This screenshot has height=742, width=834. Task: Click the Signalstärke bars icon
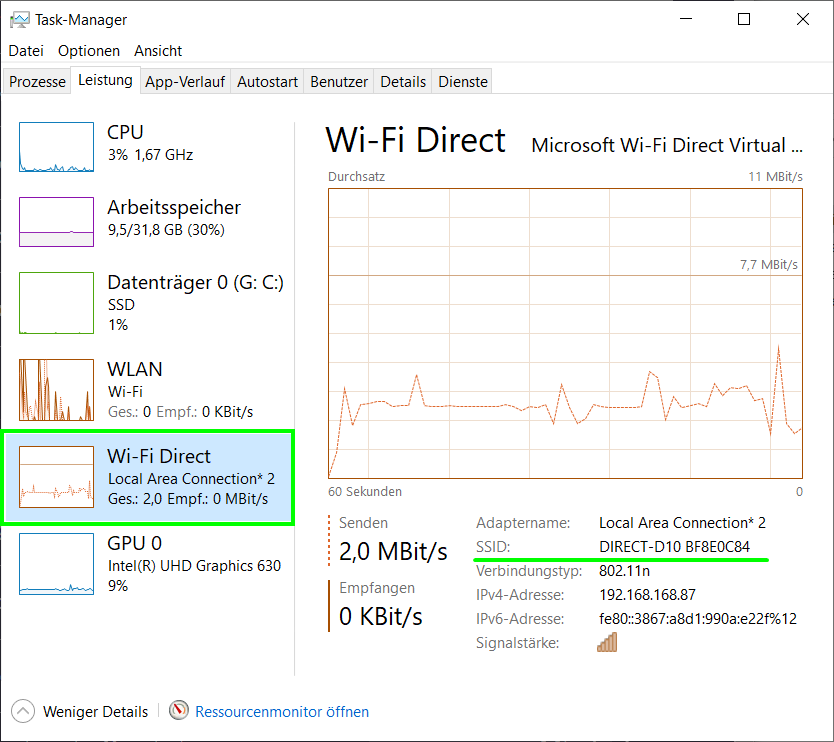607,642
